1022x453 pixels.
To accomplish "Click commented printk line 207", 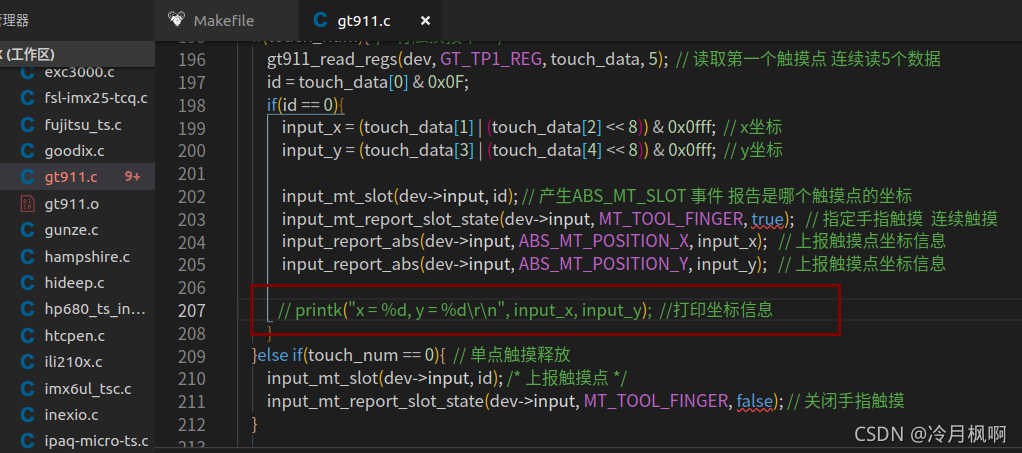I will point(525,311).
